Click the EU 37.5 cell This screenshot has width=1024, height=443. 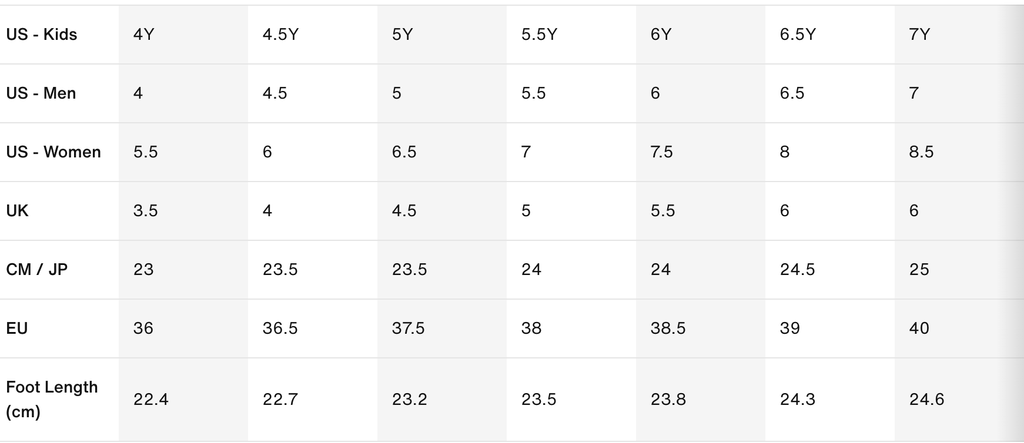(x=408, y=328)
